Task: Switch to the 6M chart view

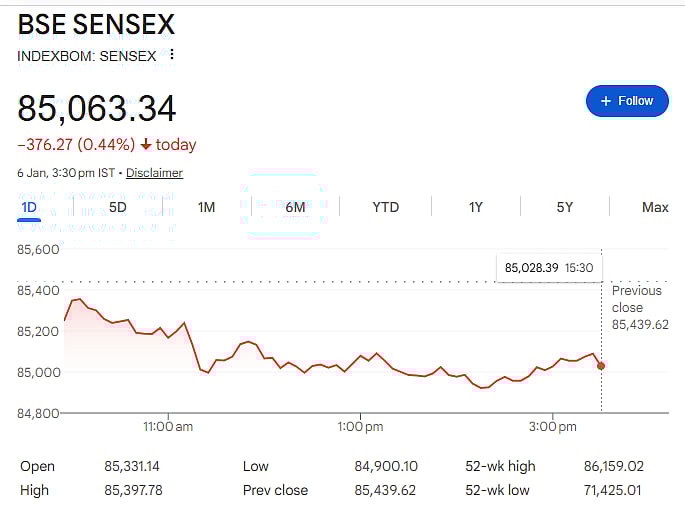Action: [x=295, y=207]
